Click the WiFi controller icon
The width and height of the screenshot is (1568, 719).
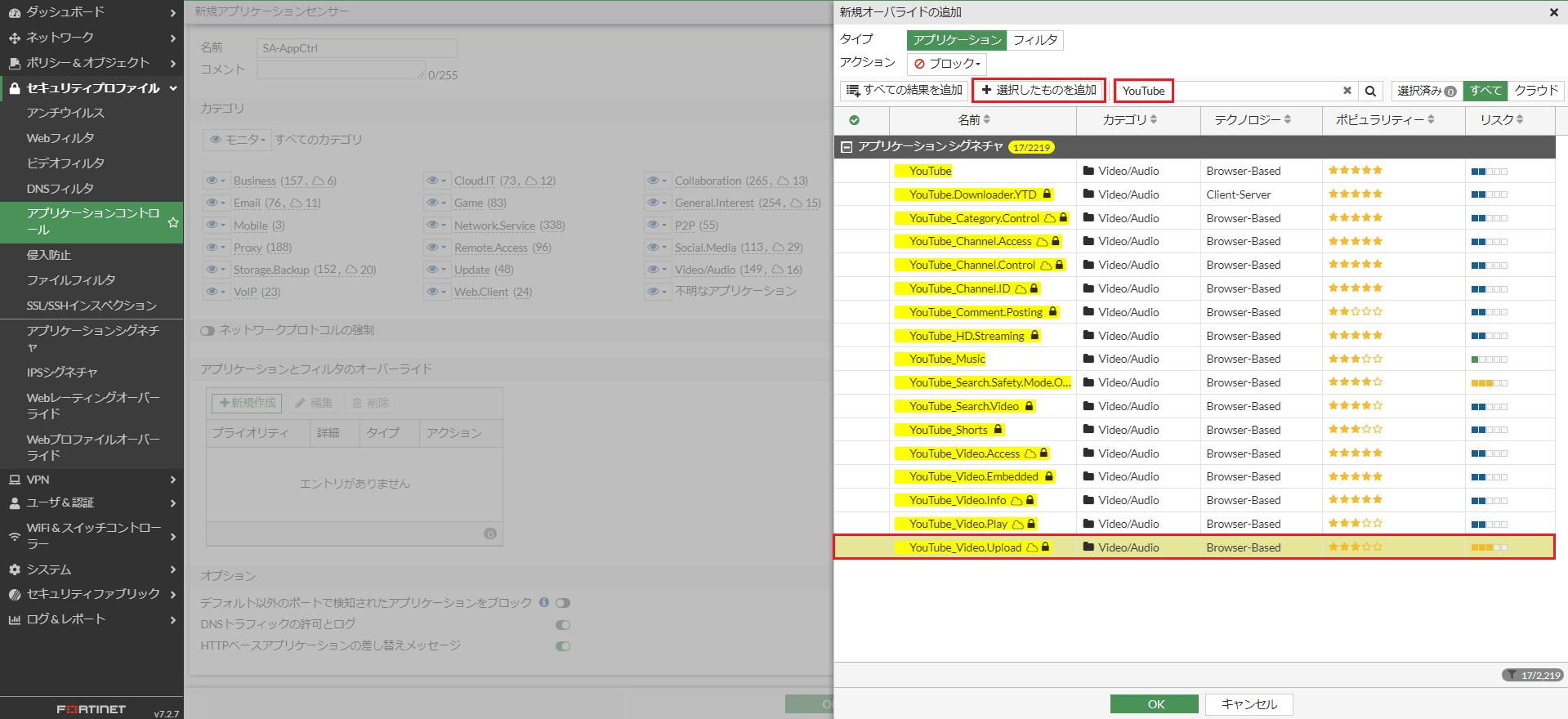(14, 537)
